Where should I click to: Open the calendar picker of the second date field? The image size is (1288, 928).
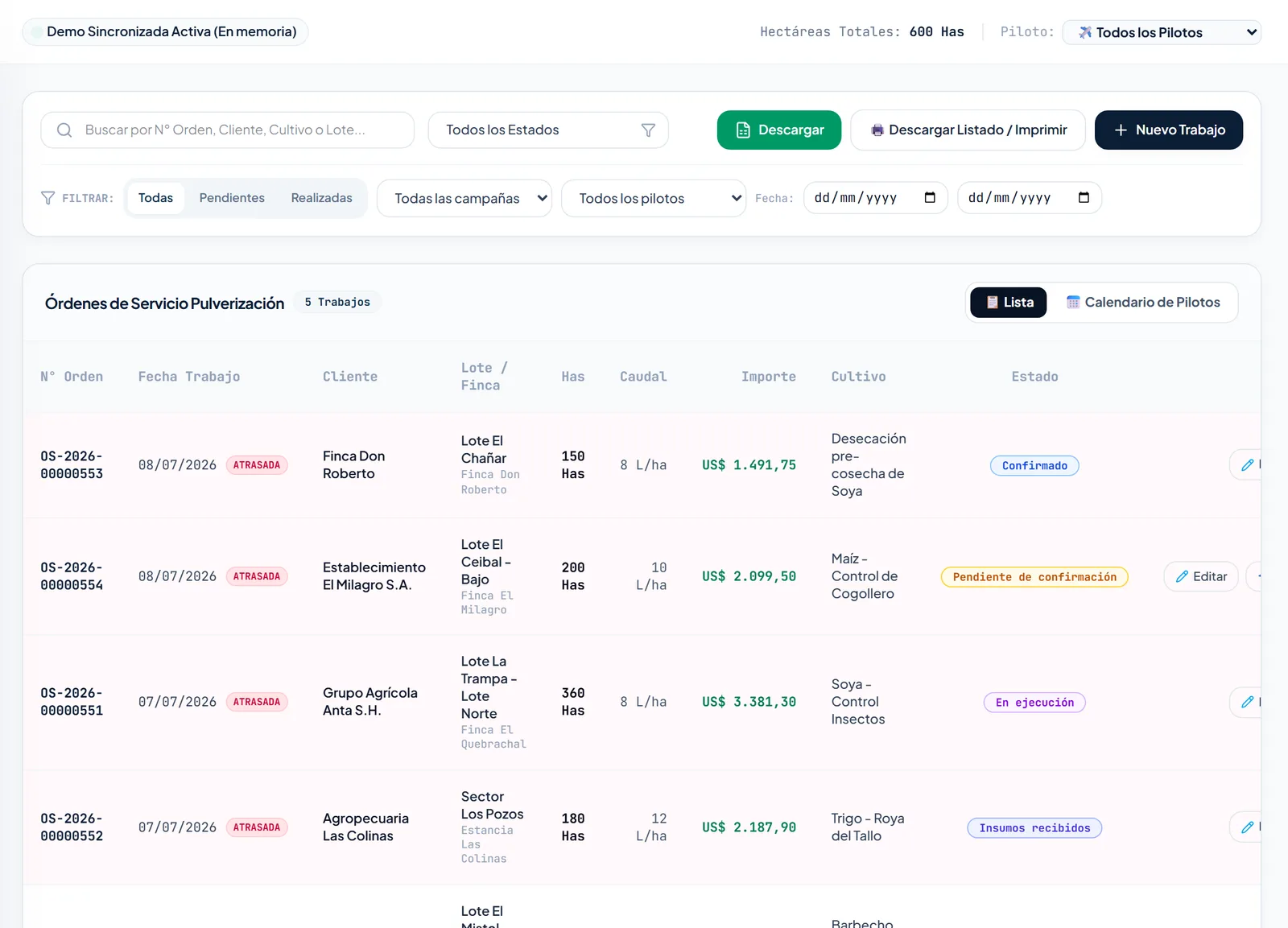pos(1084,198)
